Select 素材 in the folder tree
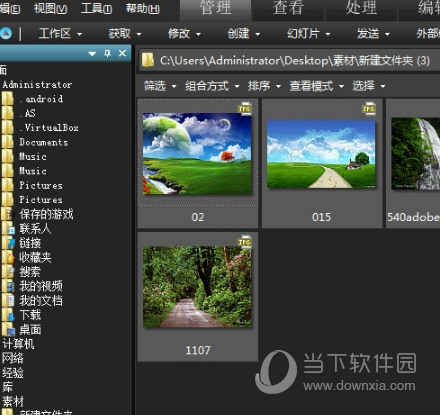This screenshot has width=440, height=415. [13, 401]
